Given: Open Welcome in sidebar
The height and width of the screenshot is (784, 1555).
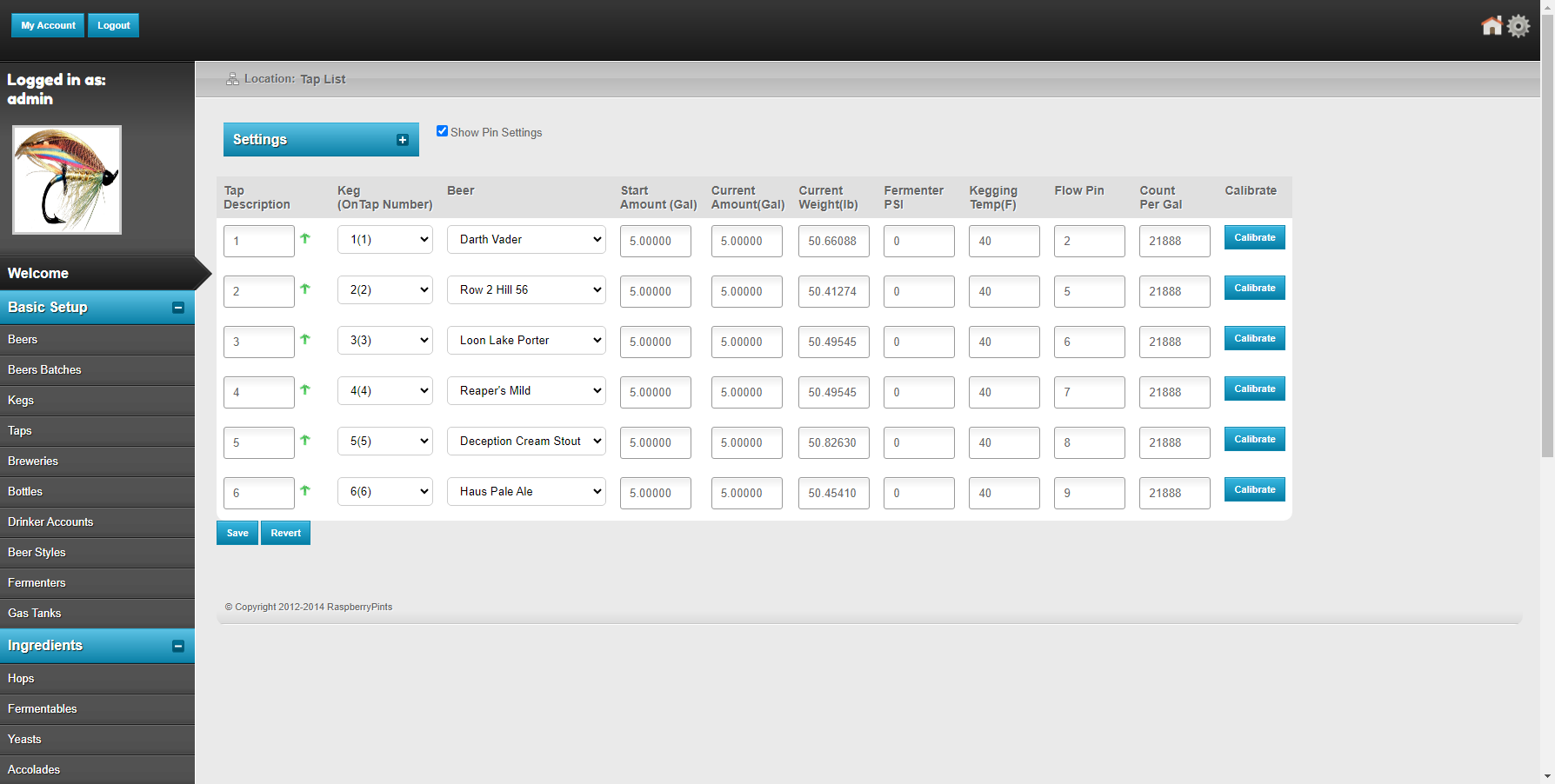Looking at the screenshot, I should coord(97,273).
